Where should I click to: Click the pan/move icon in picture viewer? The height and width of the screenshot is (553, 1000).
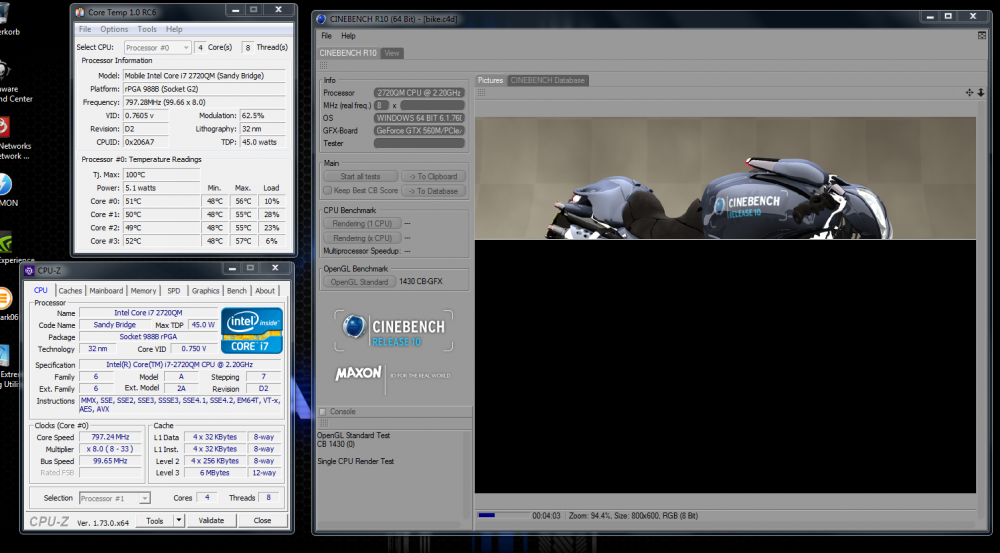coord(969,92)
